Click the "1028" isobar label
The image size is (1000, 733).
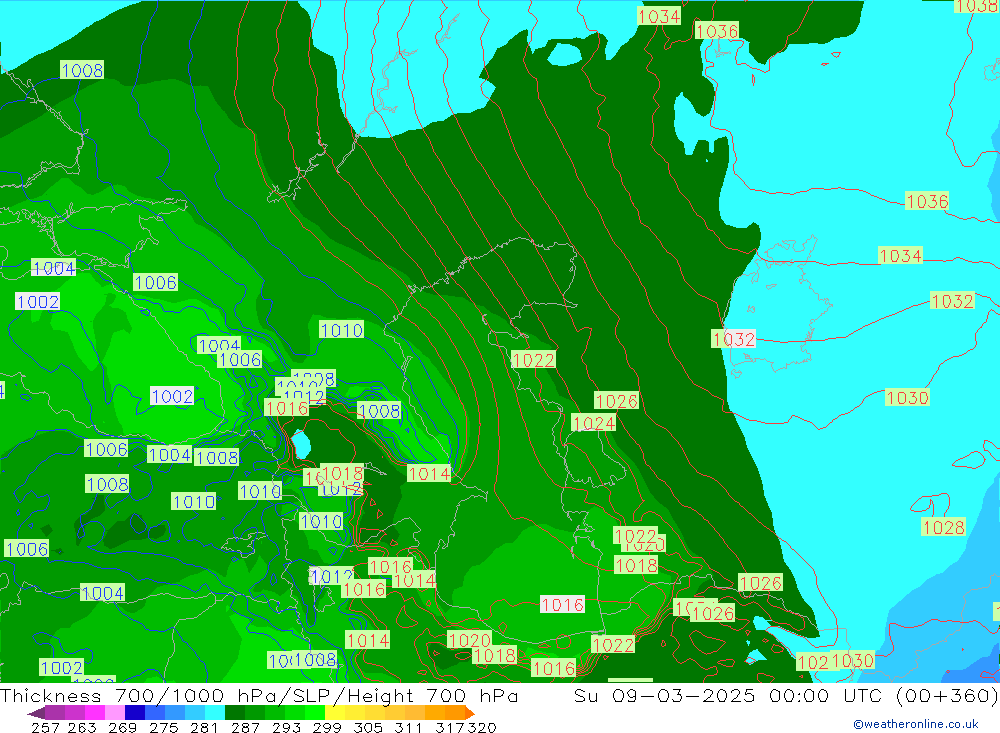[944, 527]
